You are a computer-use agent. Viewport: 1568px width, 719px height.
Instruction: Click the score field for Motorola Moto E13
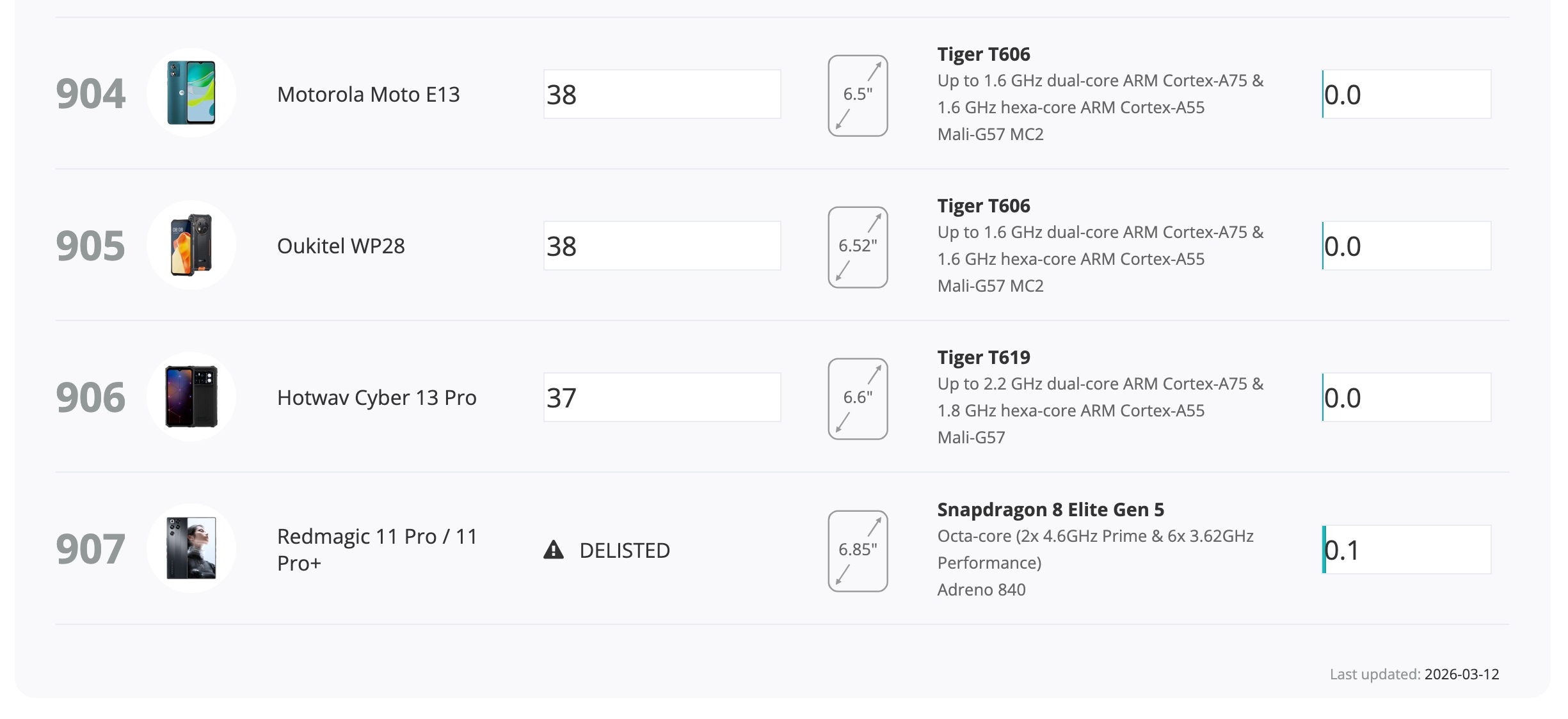[x=662, y=94]
